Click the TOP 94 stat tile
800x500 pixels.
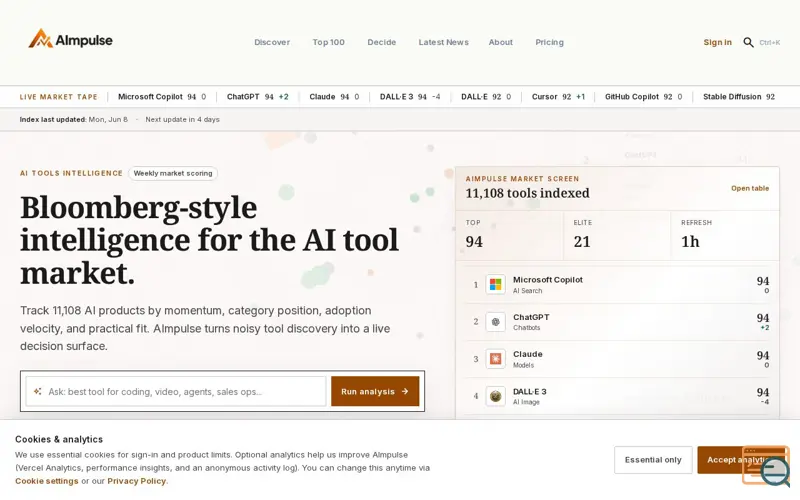point(509,235)
